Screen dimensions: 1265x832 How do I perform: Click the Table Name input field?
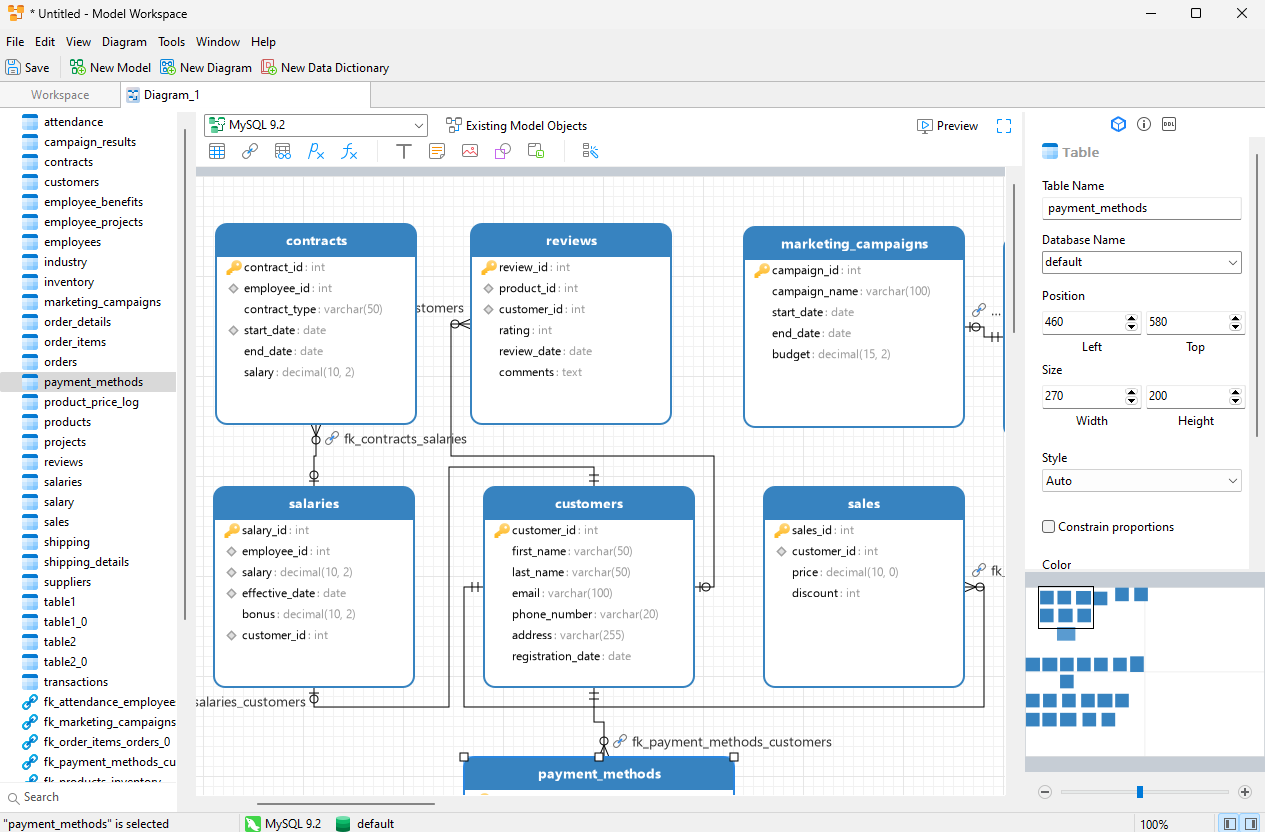(x=1141, y=208)
